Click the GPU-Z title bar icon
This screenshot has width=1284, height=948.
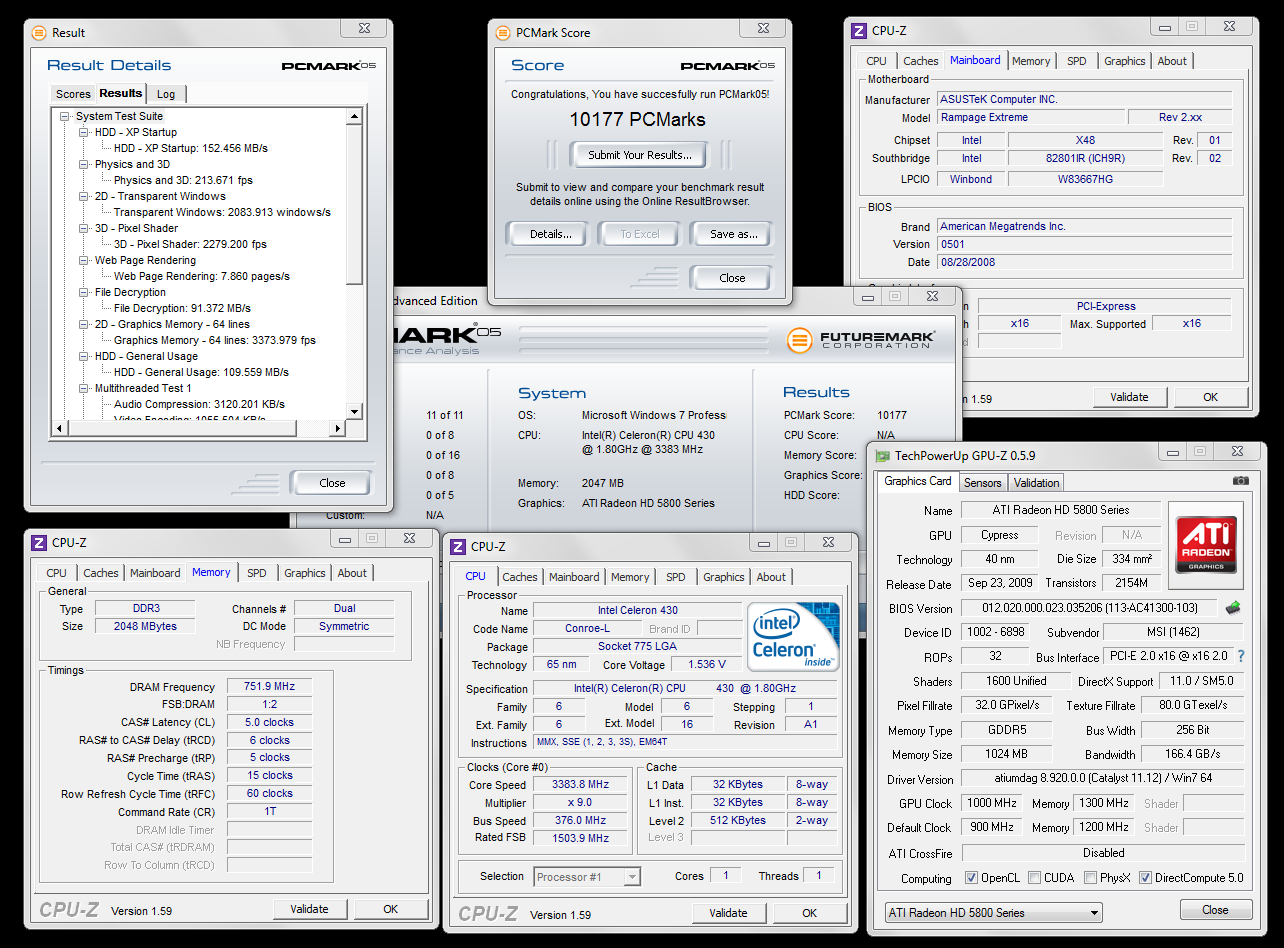(883, 455)
